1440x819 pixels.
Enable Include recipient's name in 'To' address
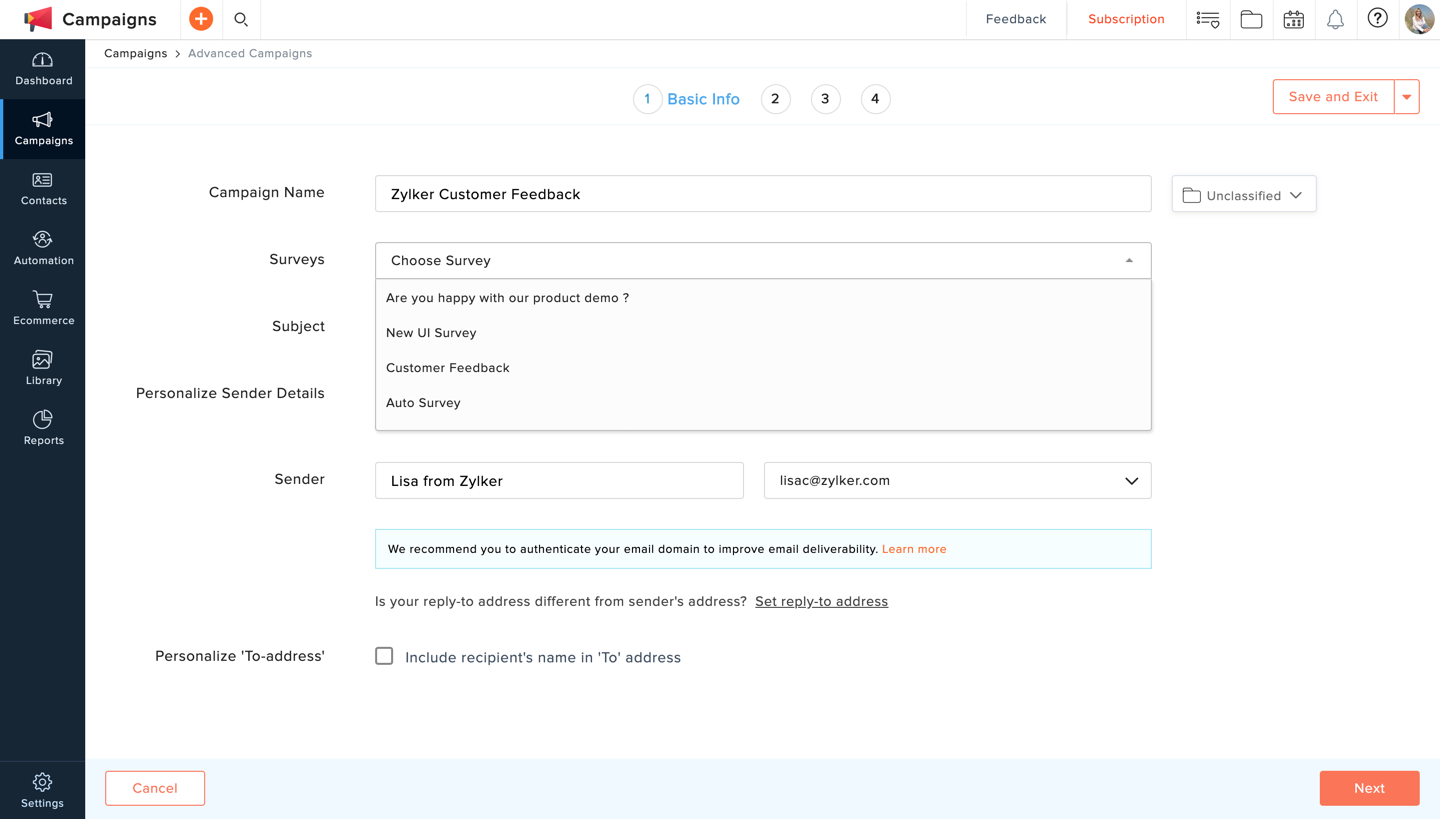click(384, 656)
